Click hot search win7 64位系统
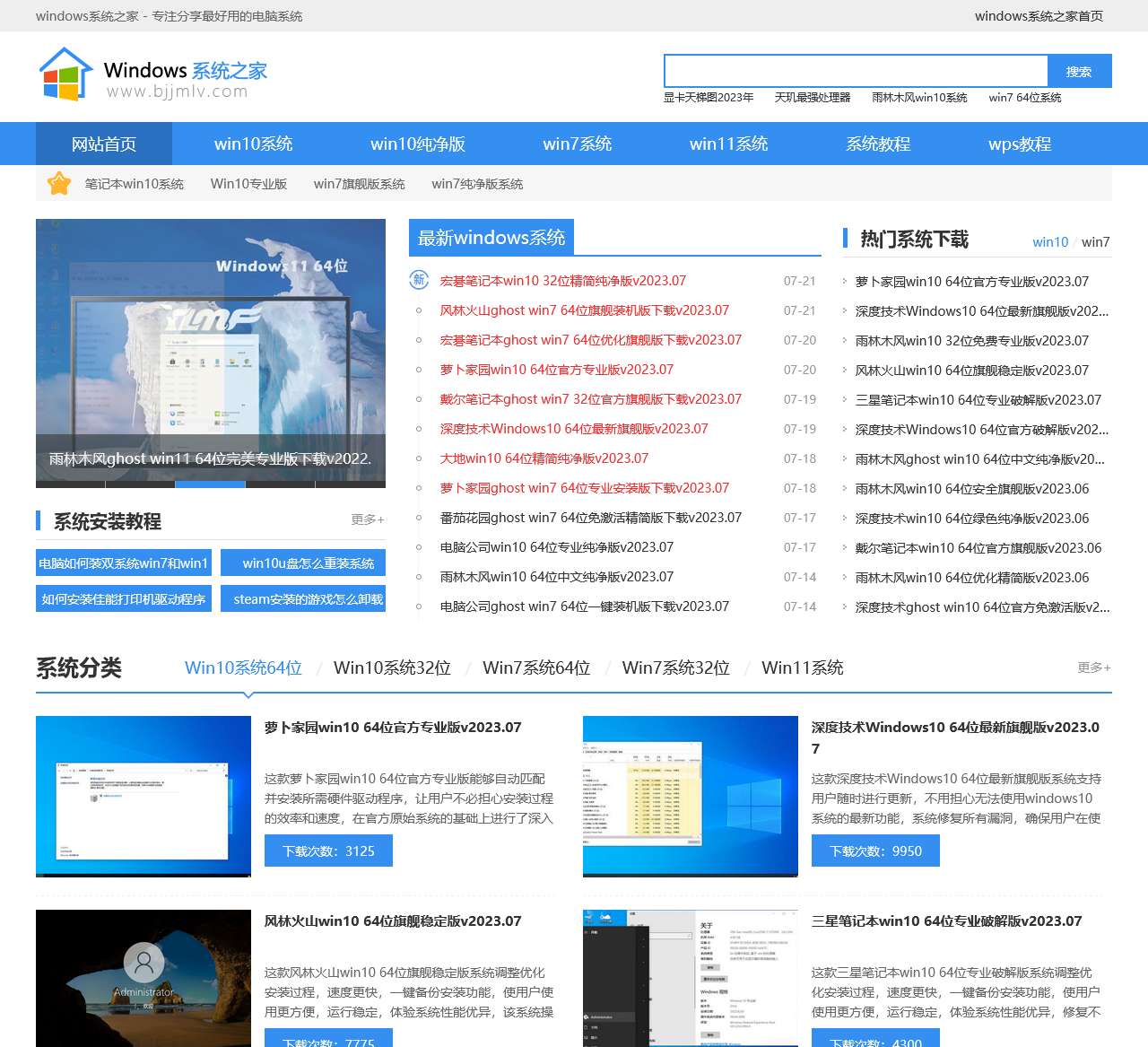 click(1025, 98)
